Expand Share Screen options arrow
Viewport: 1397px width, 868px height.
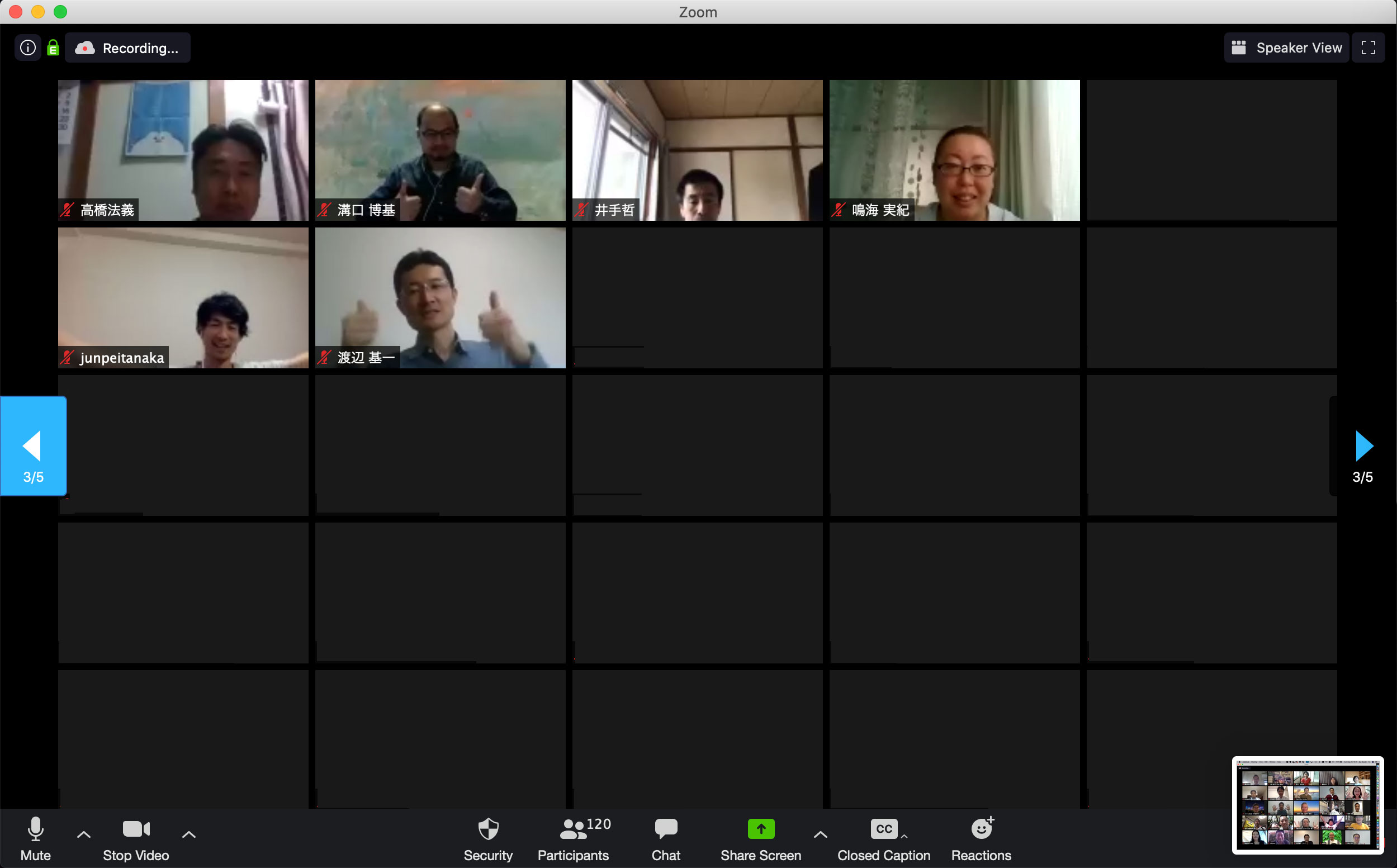tap(821, 834)
